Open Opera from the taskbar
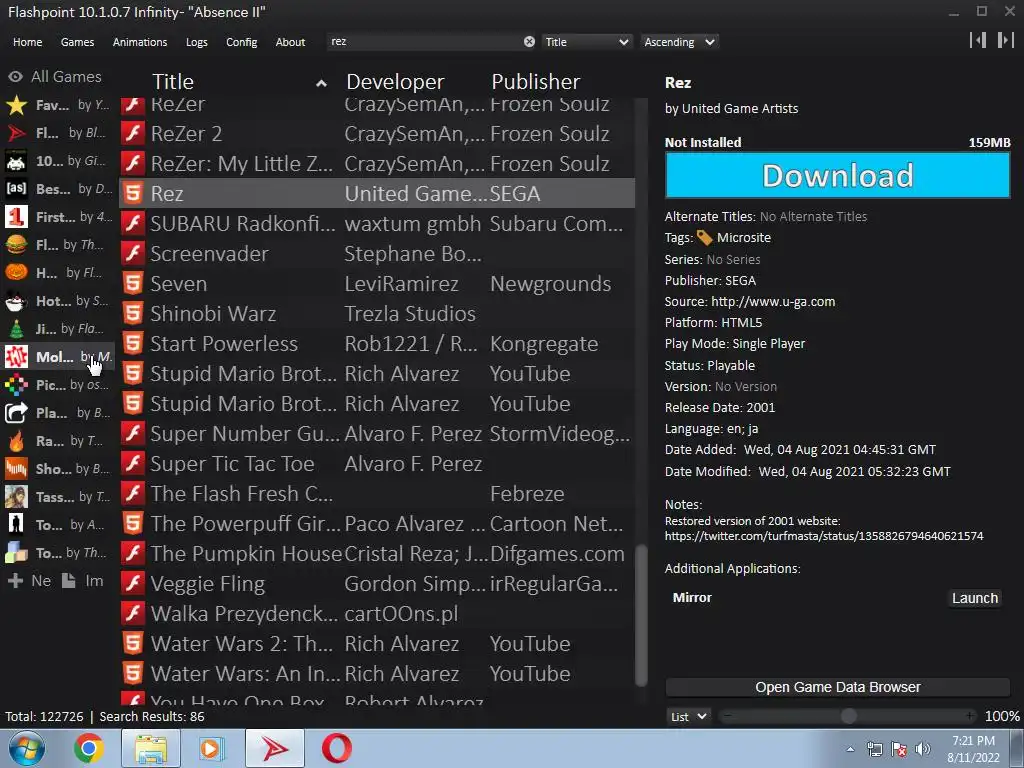The height and width of the screenshot is (768, 1024). click(336, 748)
